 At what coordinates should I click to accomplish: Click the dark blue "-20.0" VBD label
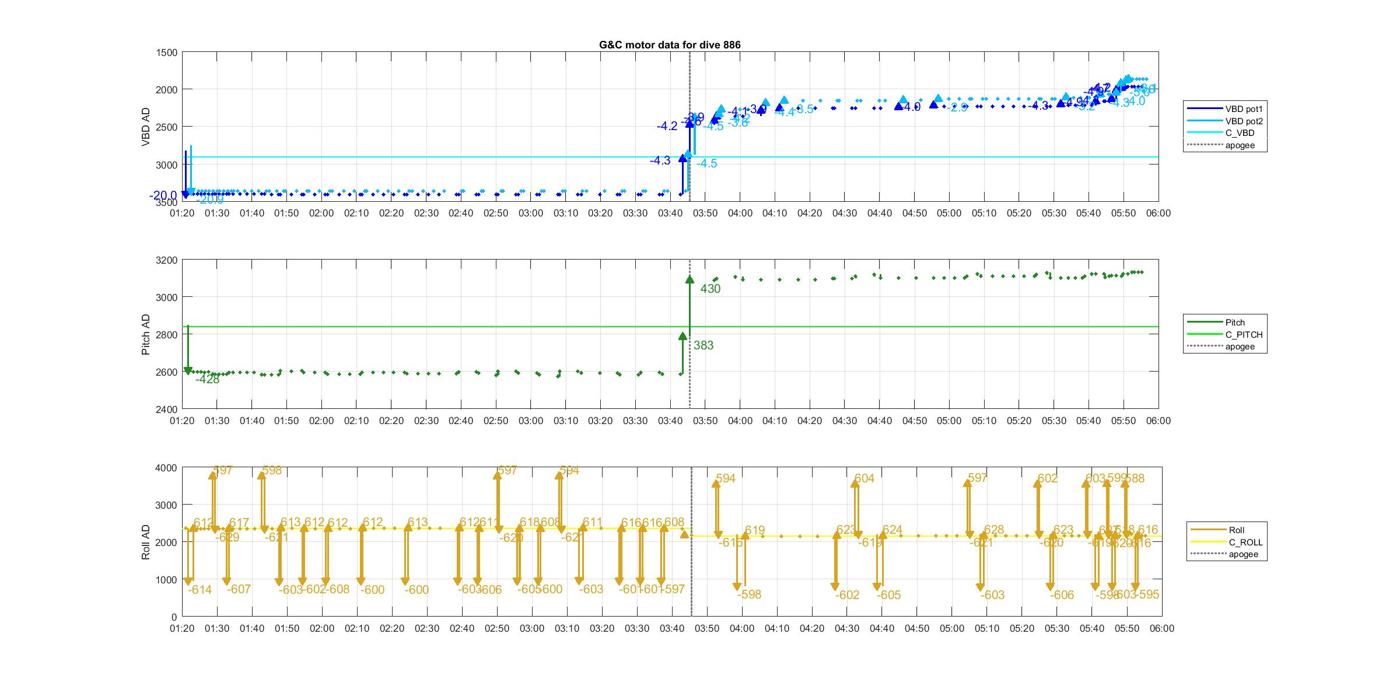tap(164, 196)
